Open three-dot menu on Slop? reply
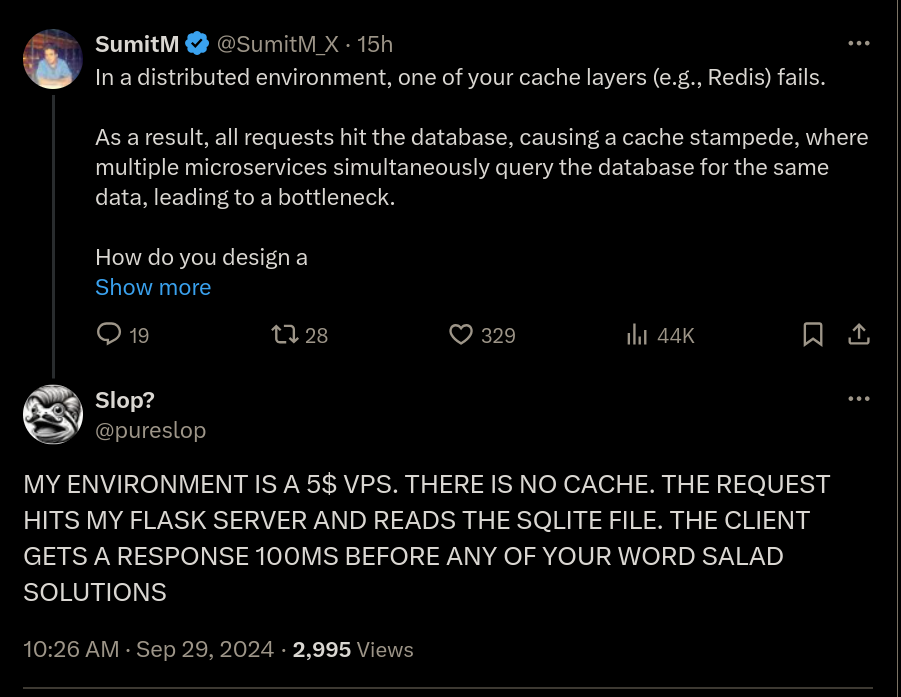Image resolution: width=901 pixels, height=697 pixels. pyautogui.click(x=858, y=398)
